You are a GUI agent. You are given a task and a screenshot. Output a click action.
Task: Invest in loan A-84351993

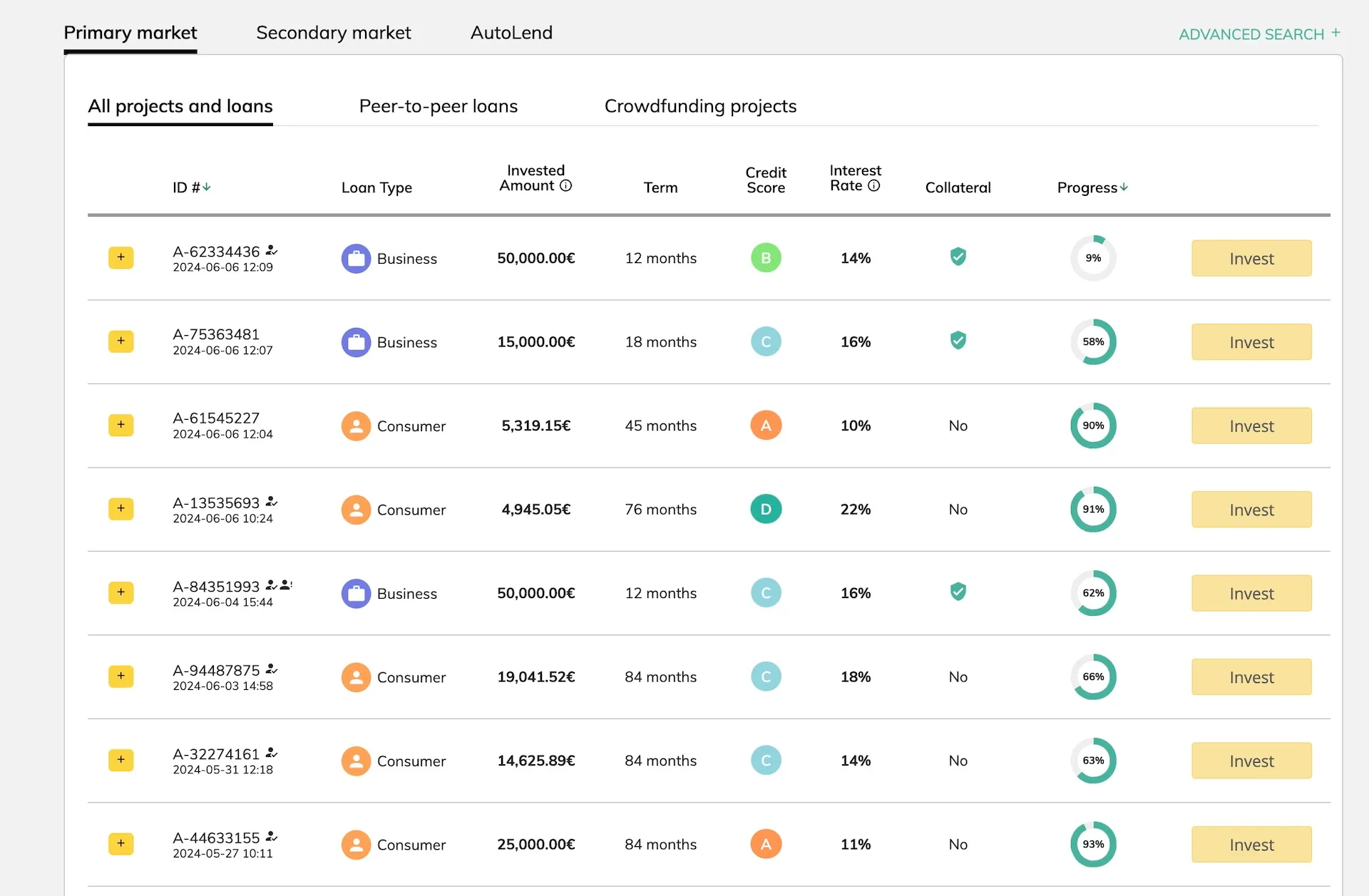pos(1251,593)
